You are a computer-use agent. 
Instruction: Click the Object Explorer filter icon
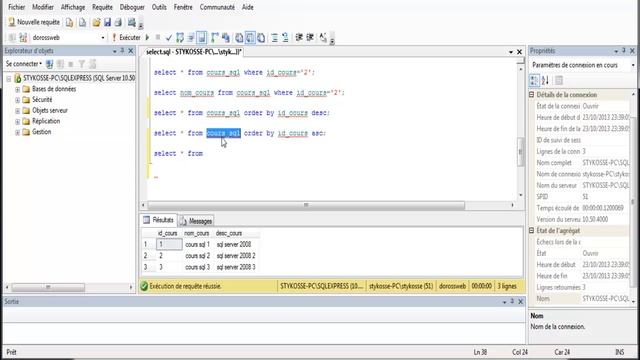[82, 64]
